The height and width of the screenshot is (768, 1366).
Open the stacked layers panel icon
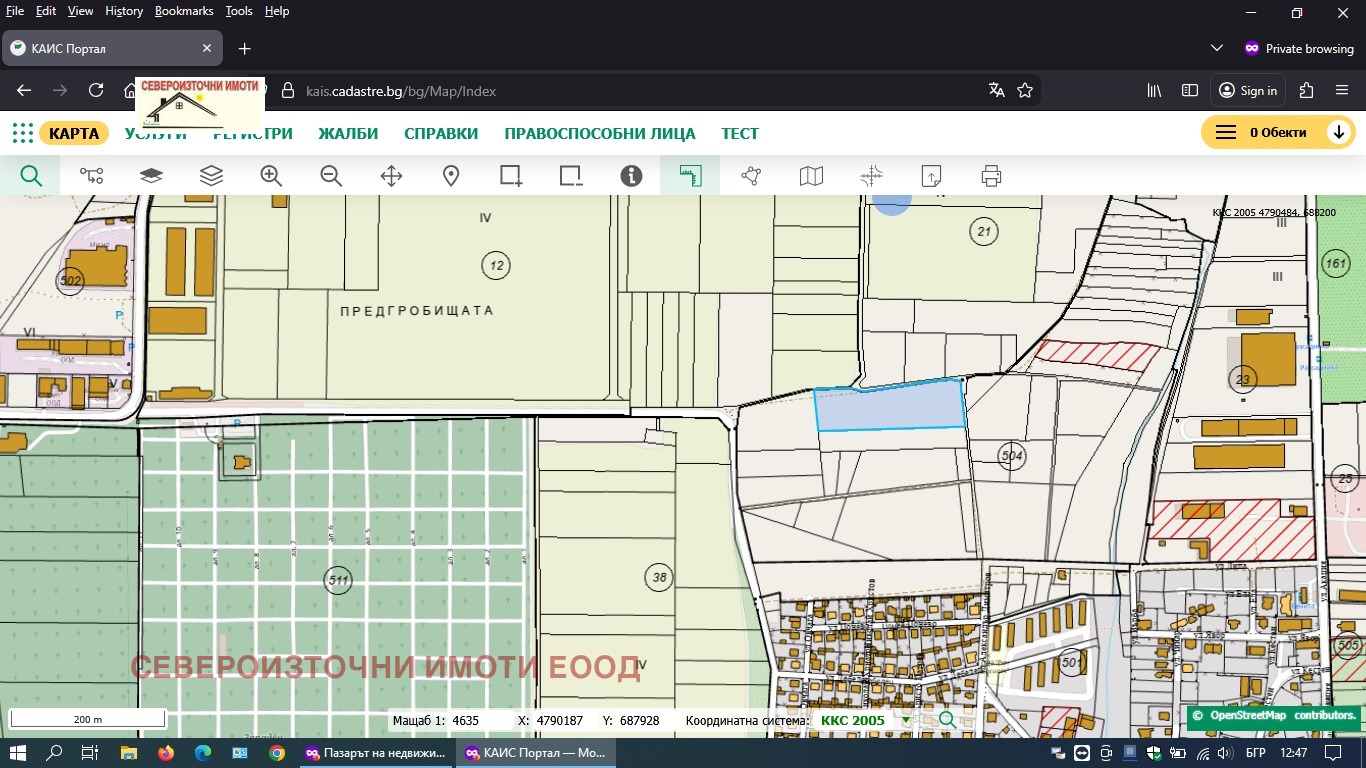point(211,176)
